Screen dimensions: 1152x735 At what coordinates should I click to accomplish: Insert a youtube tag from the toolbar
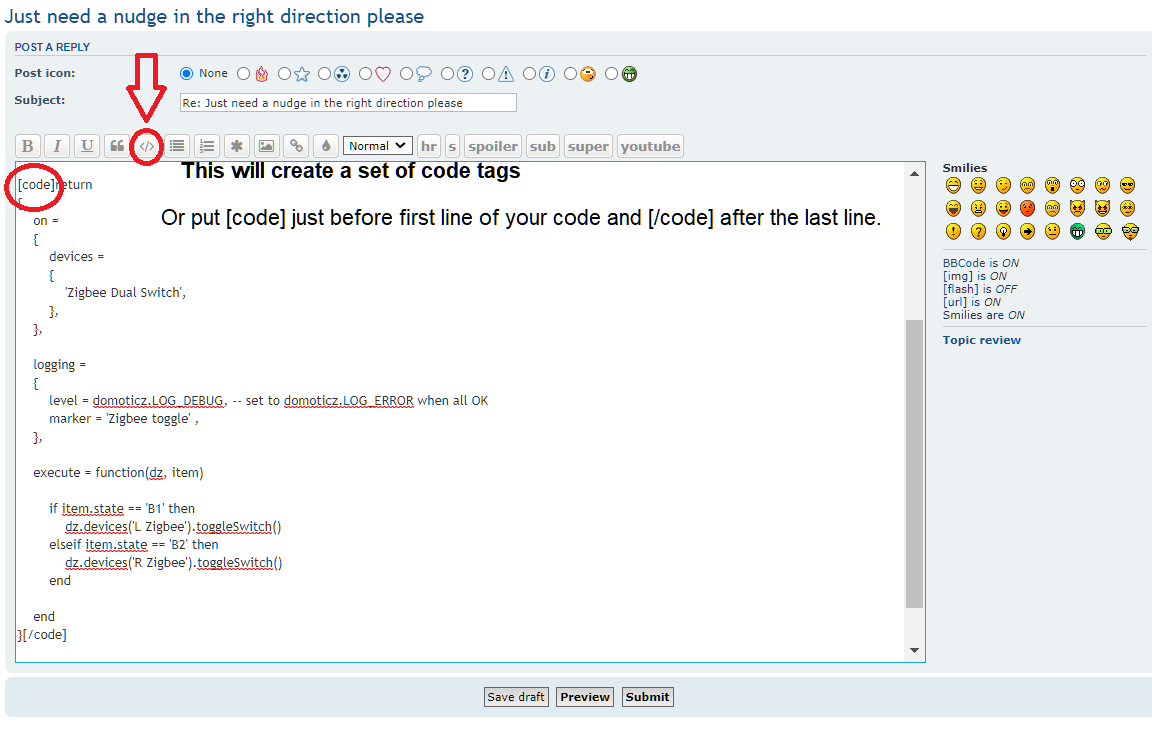pyautogui.click(x=649, y=145)
